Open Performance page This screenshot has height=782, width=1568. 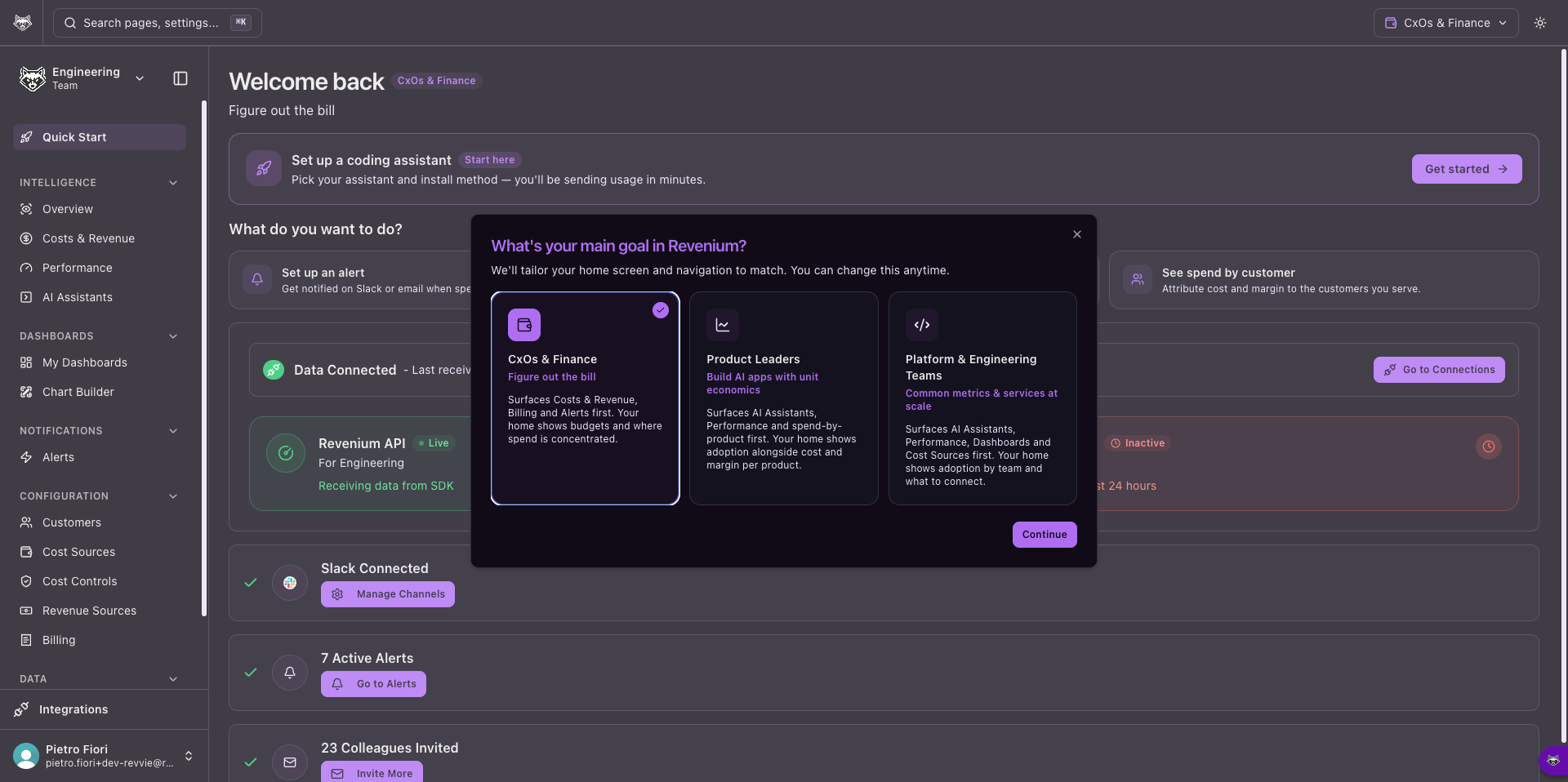pyautogui.click(x=100, y=268)
